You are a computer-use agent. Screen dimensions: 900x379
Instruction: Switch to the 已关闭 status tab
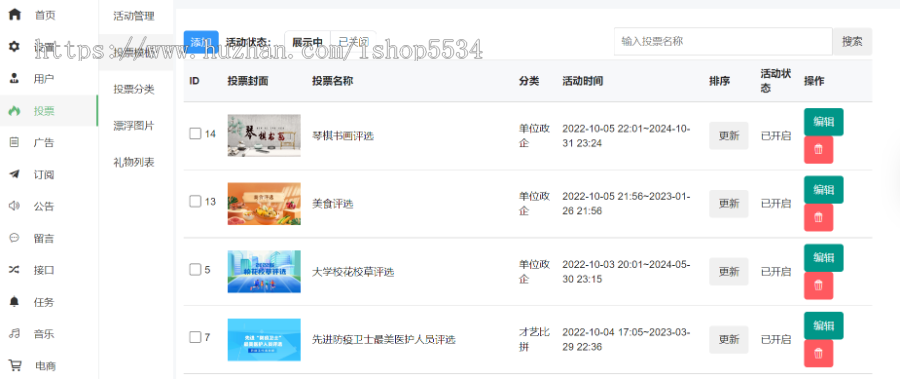(354, 42)
